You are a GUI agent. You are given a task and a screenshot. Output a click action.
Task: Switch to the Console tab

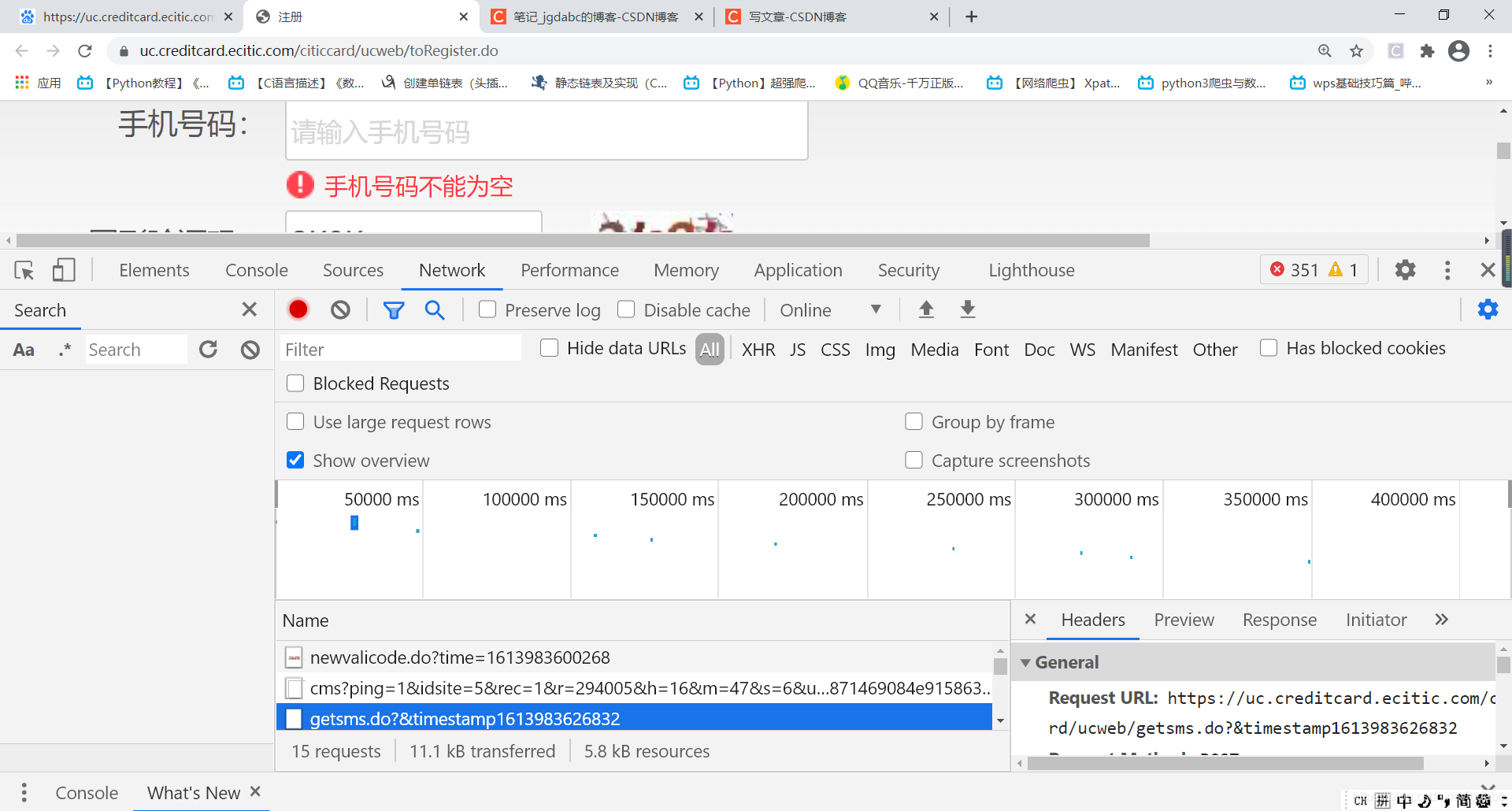coord(257,270)
